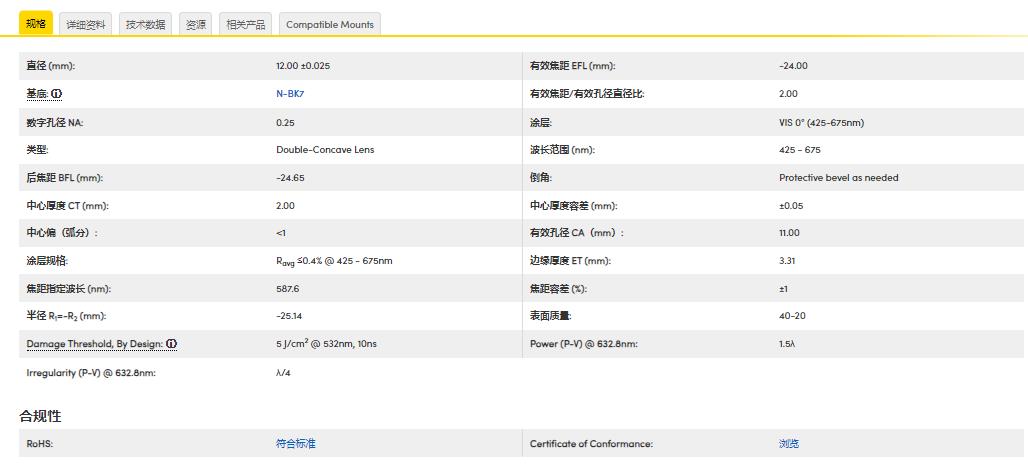The width and height of the screenshot is (1028, 473).
Task: Click the Protective bevel as needed text
Action: (x=838, y=178)
